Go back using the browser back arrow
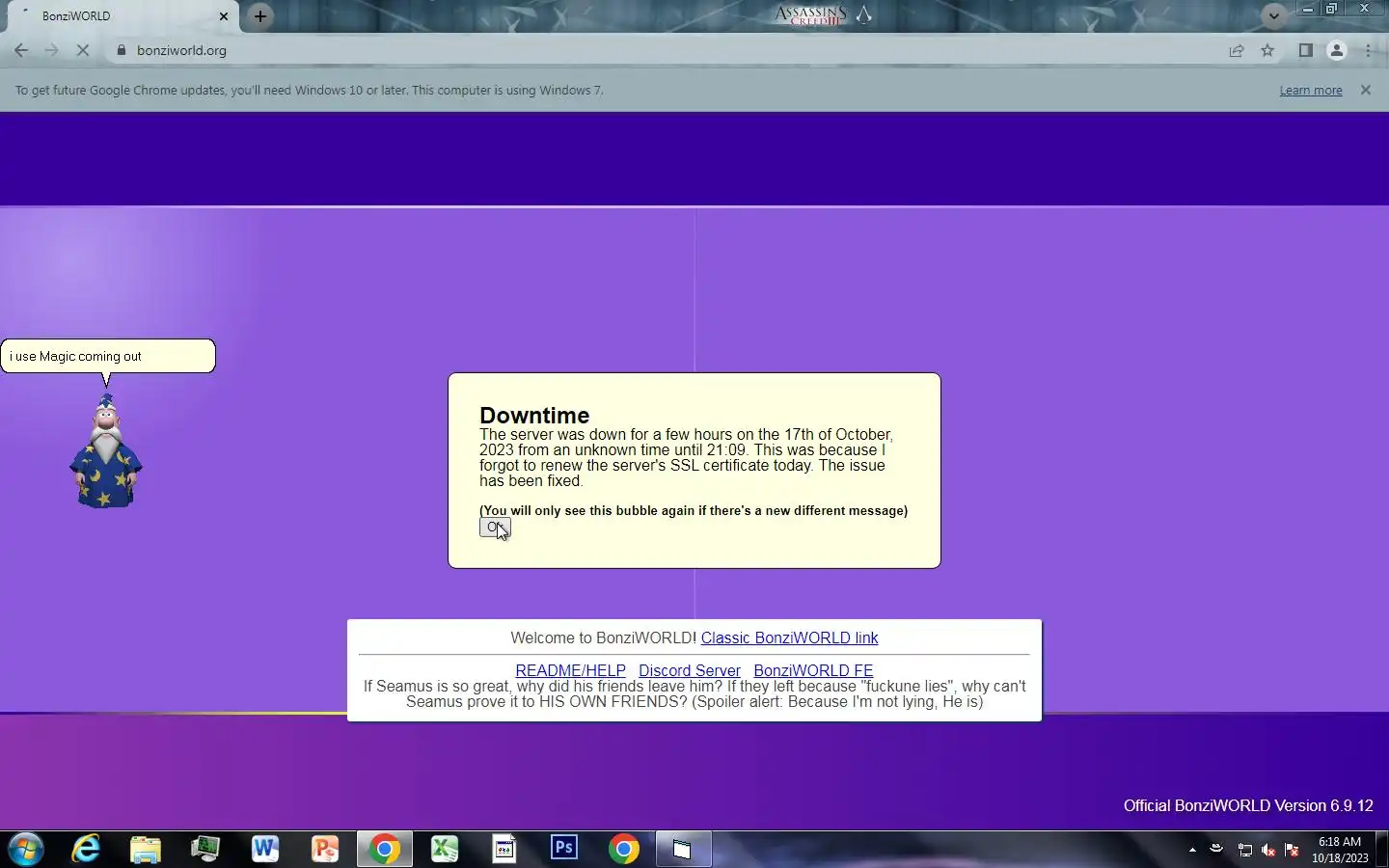This screenshot has width=1389, height=868. point(21,50)
